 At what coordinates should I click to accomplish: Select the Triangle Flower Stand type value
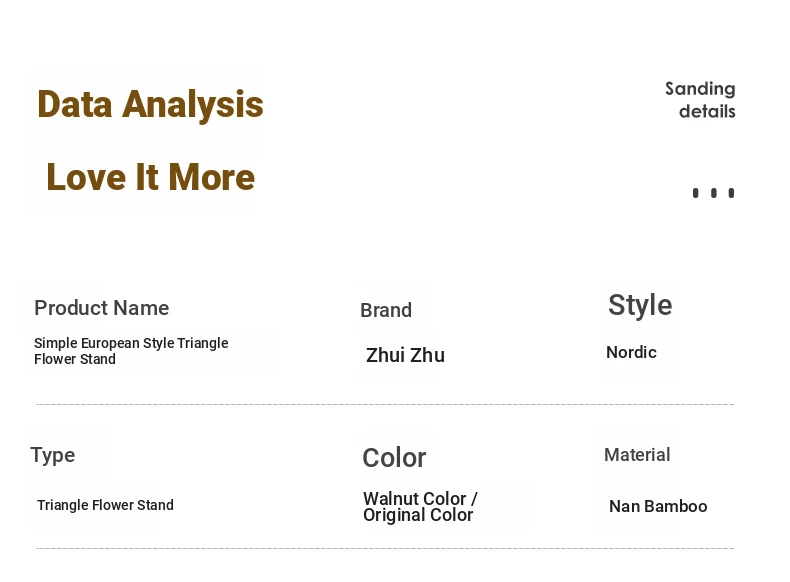click(x=105, y=505)
